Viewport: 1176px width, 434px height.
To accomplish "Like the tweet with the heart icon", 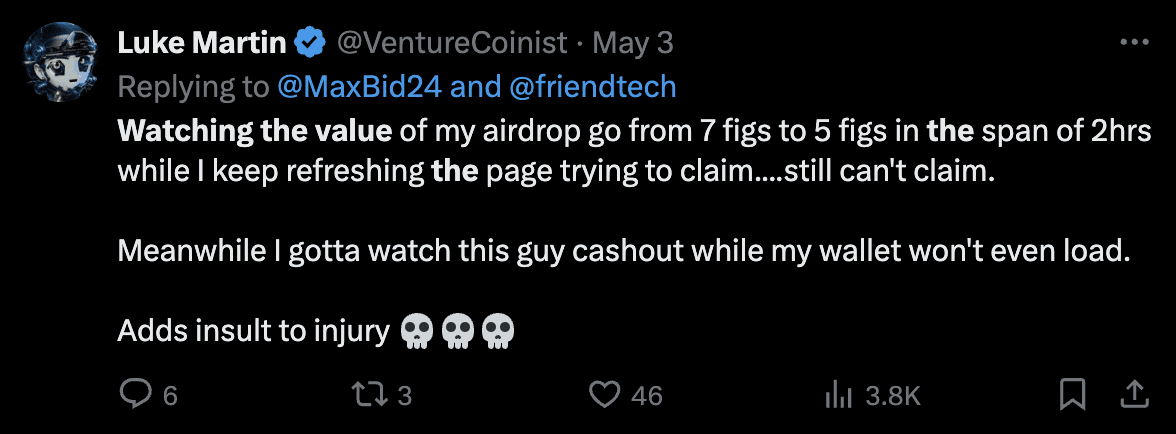I will (604, 396).
